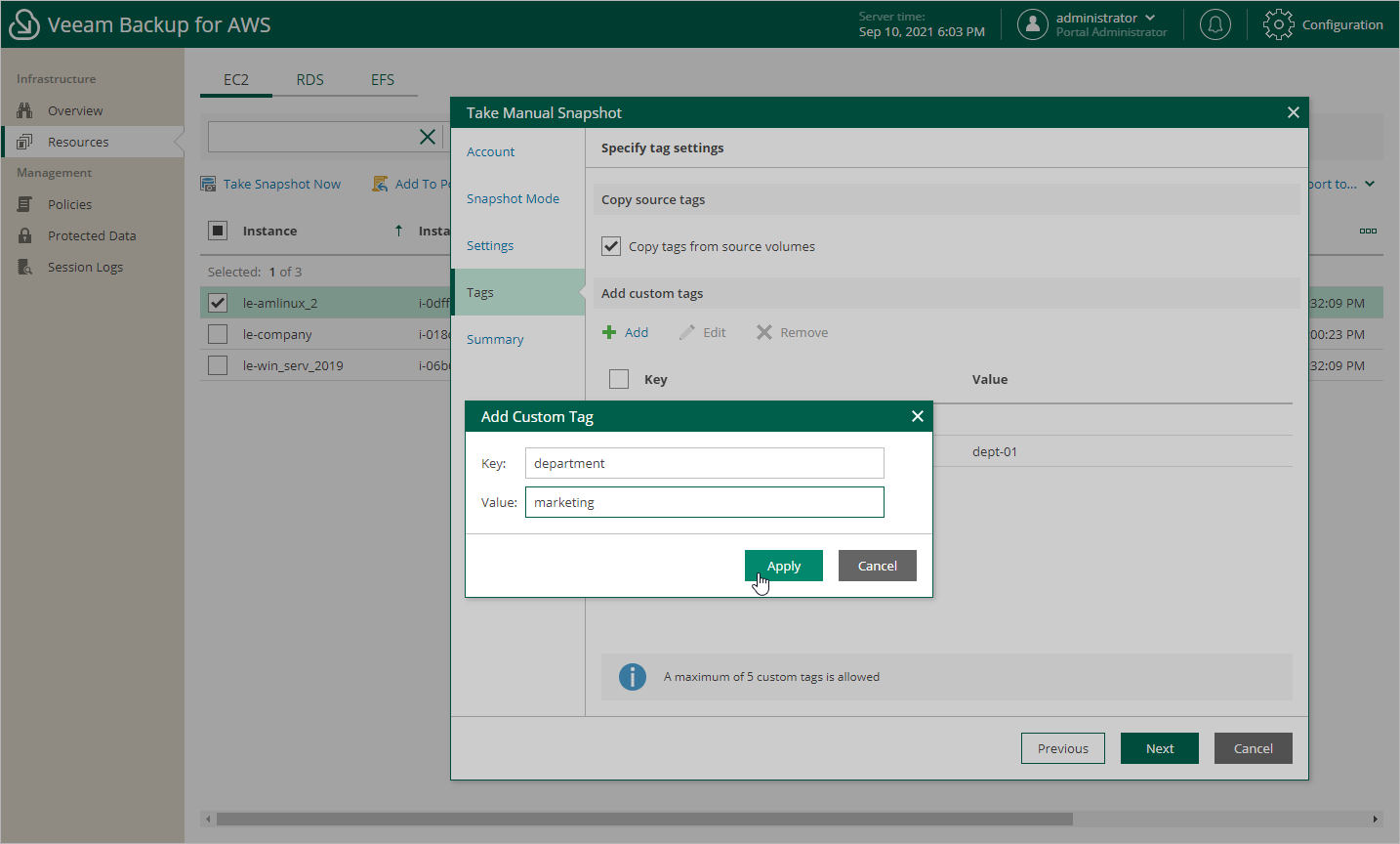Check the select-all Key checkbox
This screenshot has height=844, width=1400.
coord(619,379)
